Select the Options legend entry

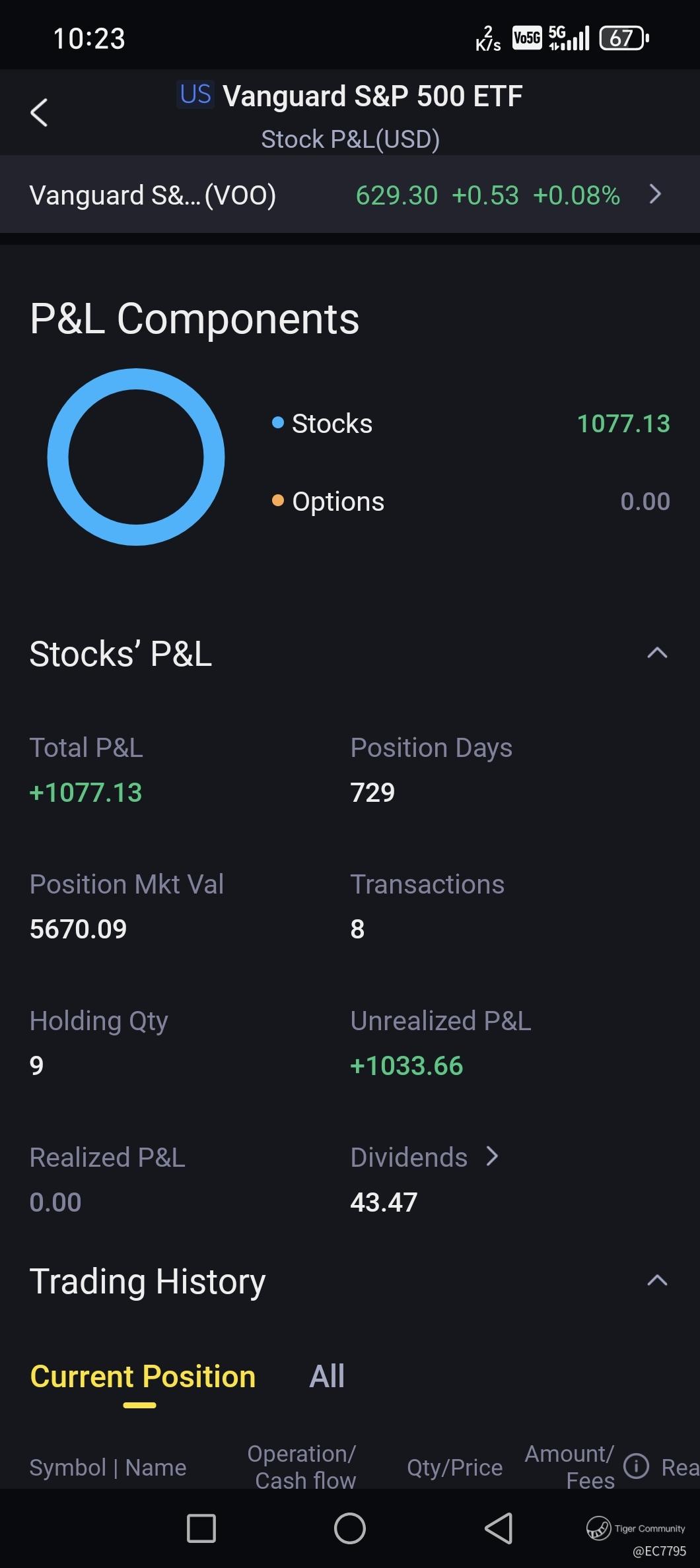point(337,502)
